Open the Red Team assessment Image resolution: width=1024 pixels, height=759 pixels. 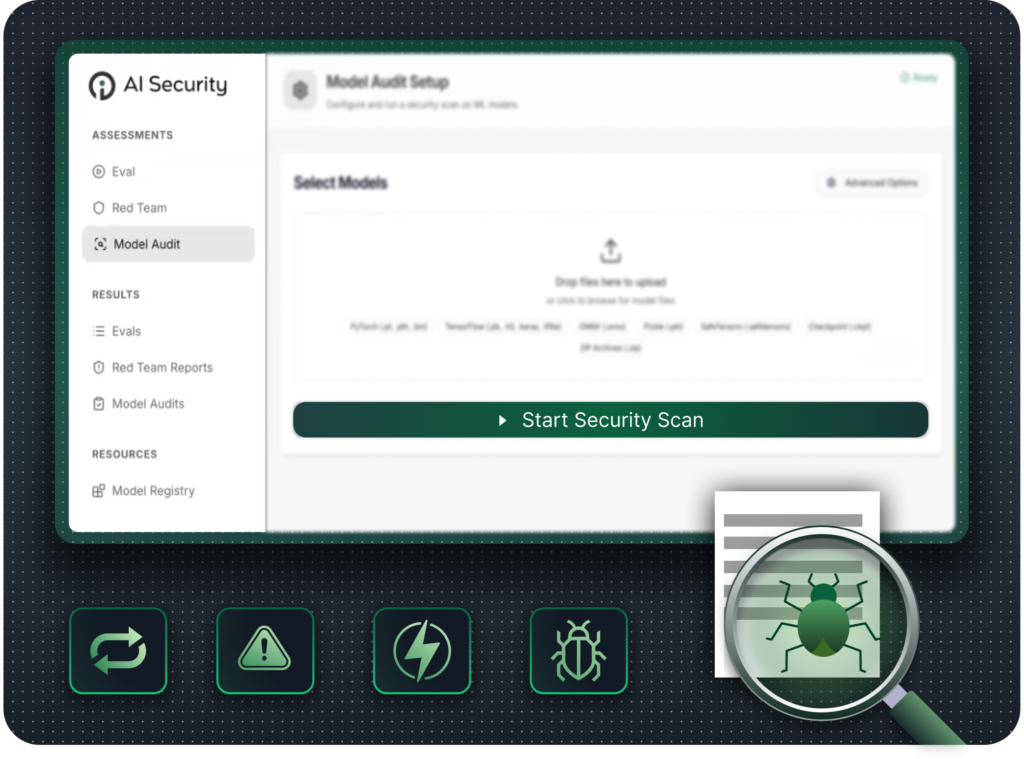tap(138, 208)
